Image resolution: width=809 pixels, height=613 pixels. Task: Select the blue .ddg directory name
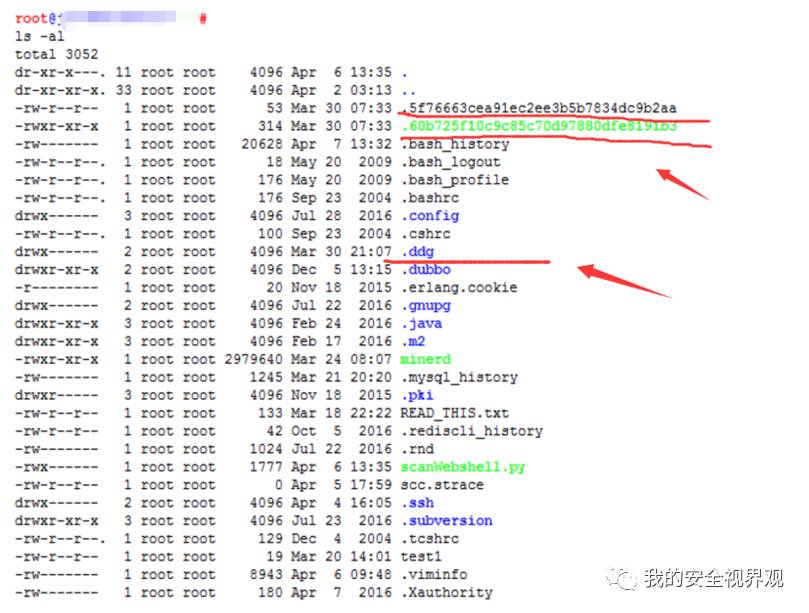pyautogui.click(x=417, y=252)
